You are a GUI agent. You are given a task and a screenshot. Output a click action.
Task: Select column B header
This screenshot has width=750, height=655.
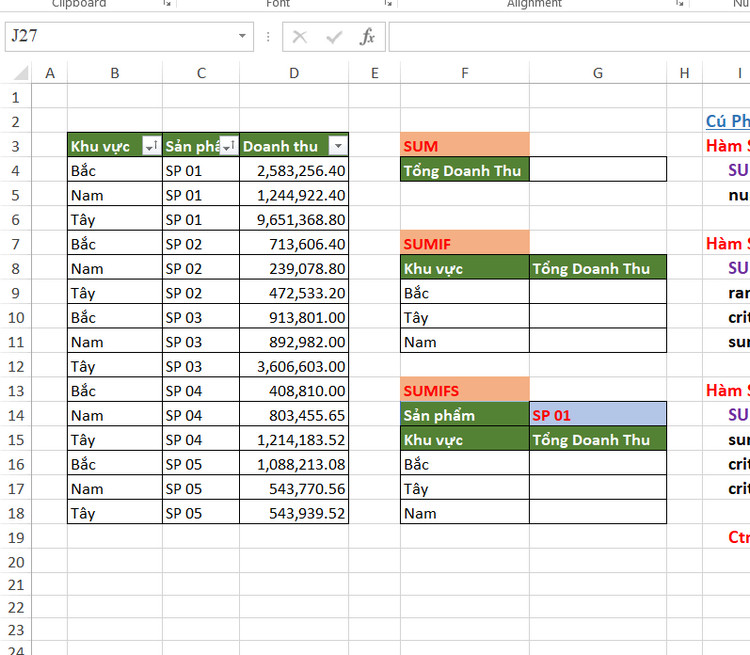click(115, 73)
